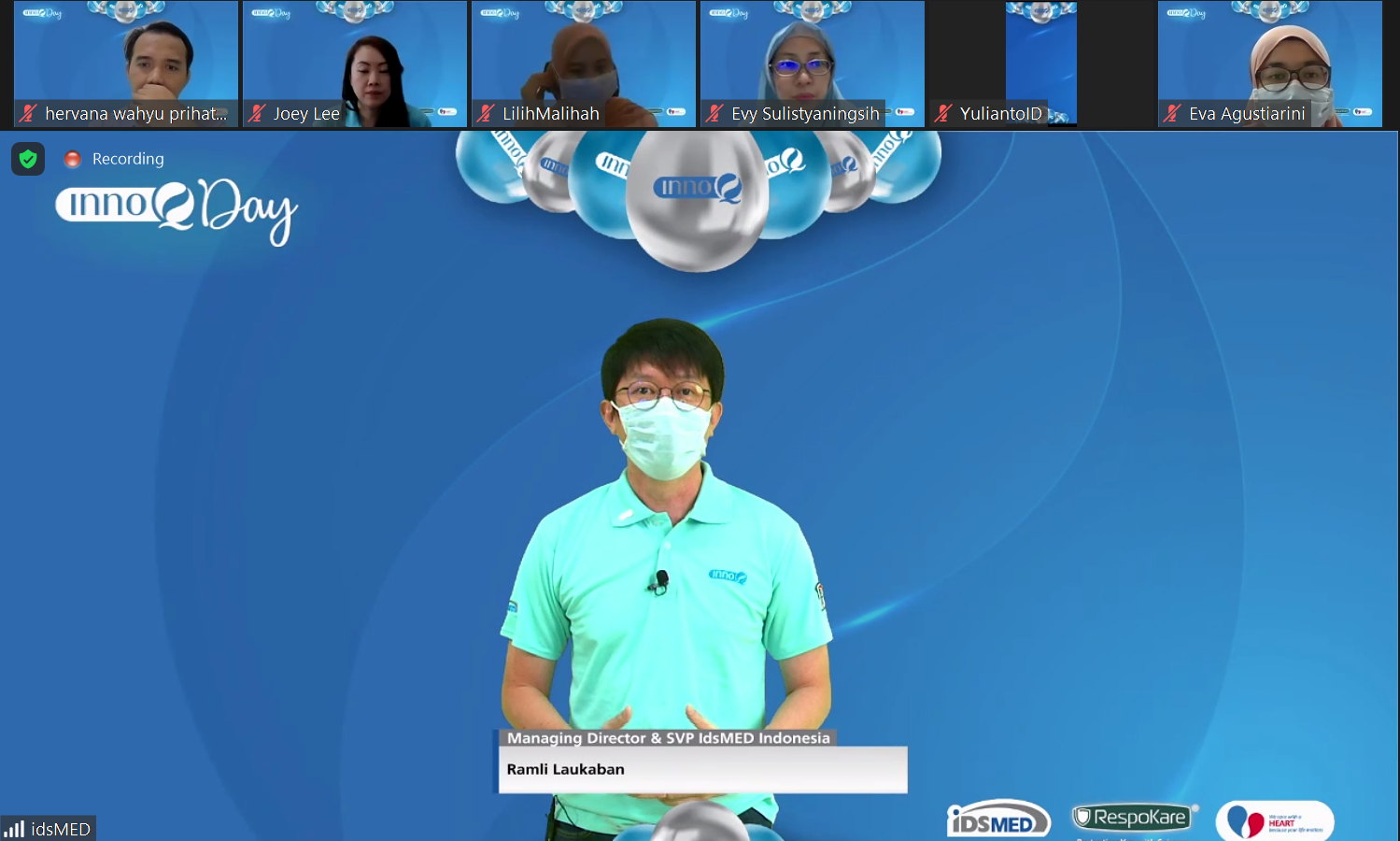Screen dimensions: 1400x841
Task: Click the idsMED speaker name label
Action: (61, 829)
